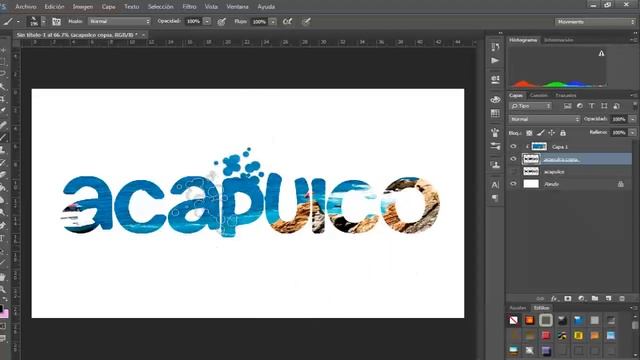Switch to the Ajustes tab
The height and width of the screenshot is (360, 640).
click(x=518, y=308)
